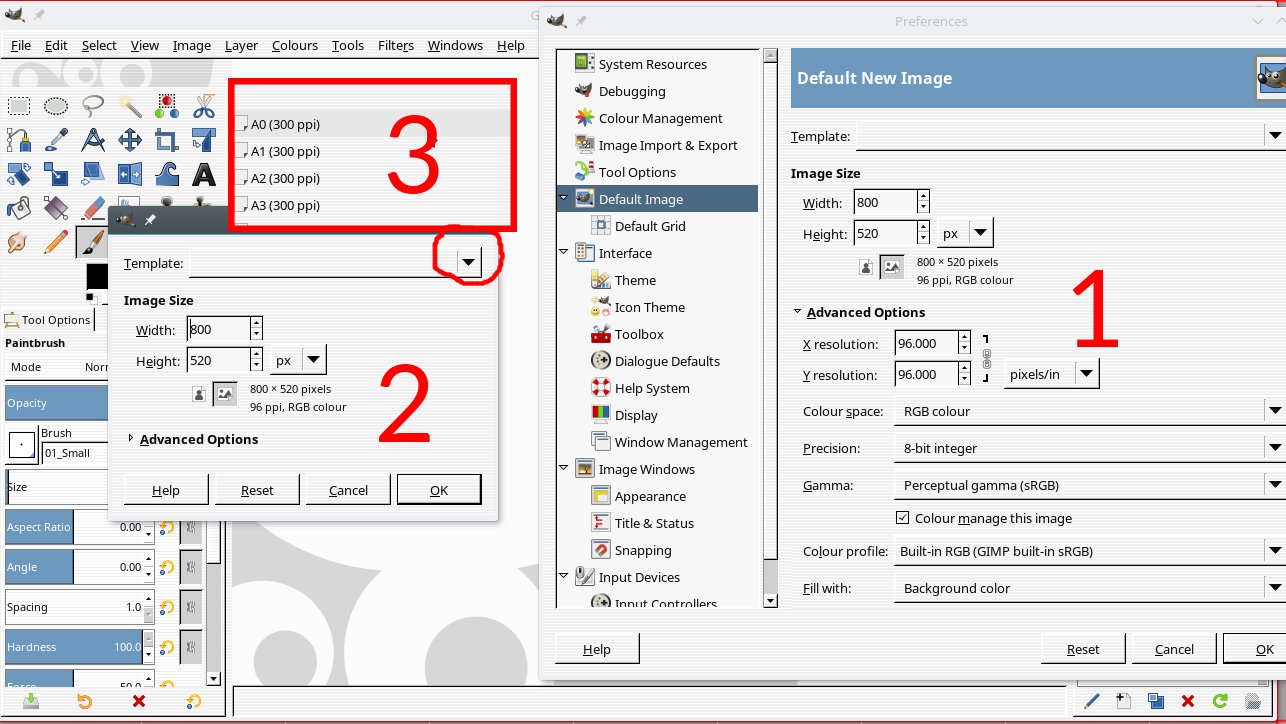
Task: Open the Filters menu
Action: (x=396, y=45)
